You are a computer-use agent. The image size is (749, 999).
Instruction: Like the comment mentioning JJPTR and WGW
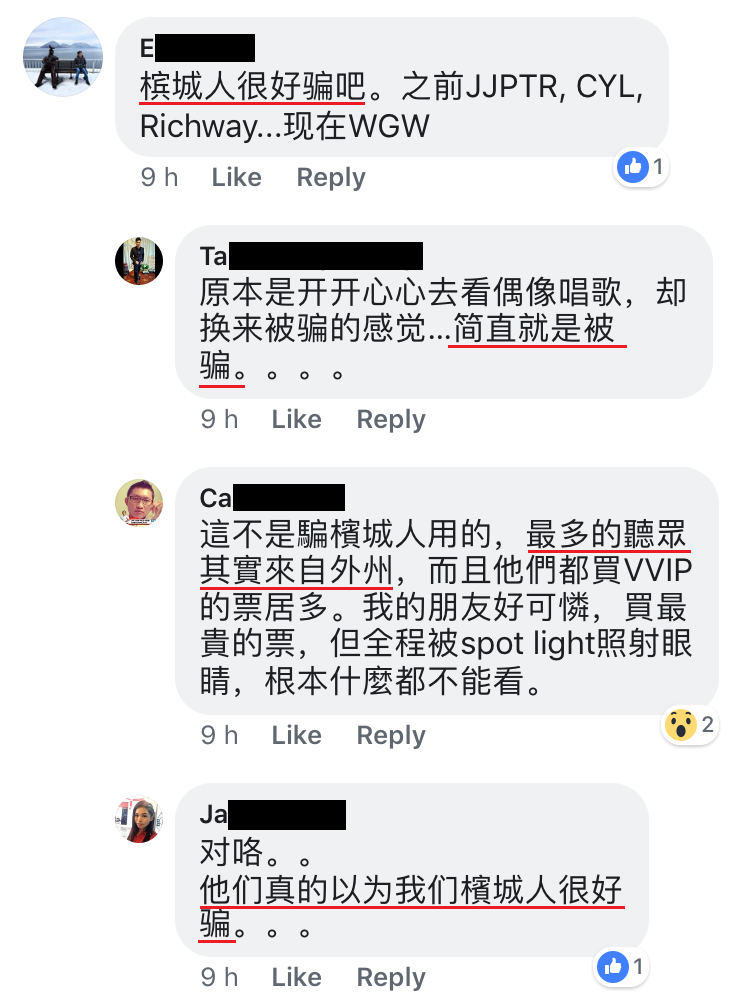coord(236,177)
